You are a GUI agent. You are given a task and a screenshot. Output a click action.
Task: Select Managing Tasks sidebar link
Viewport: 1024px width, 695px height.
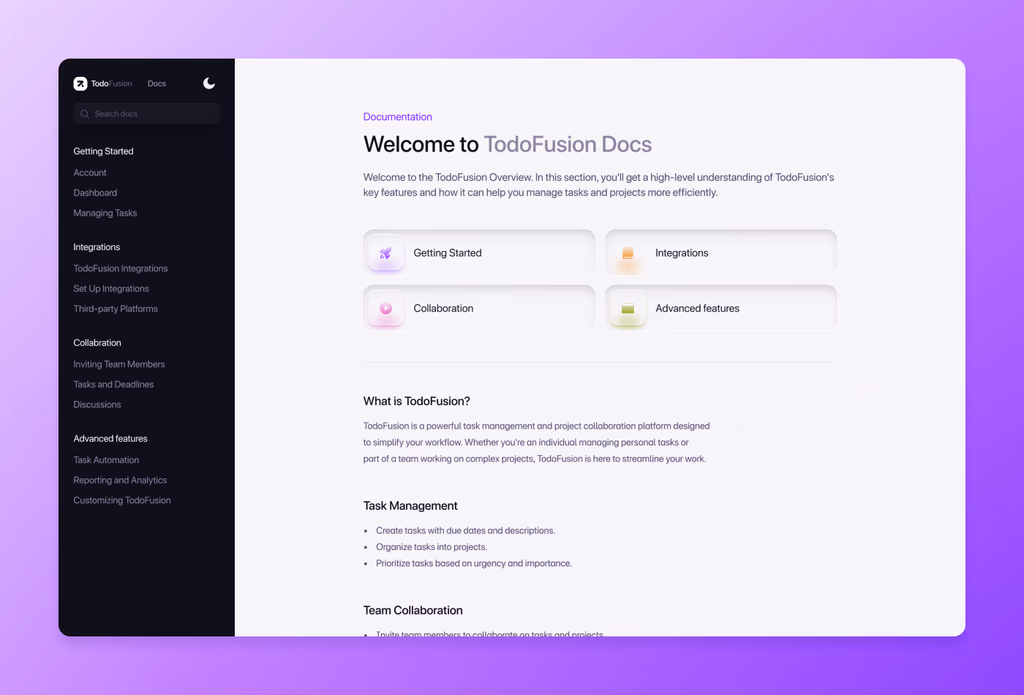(105, 213)
